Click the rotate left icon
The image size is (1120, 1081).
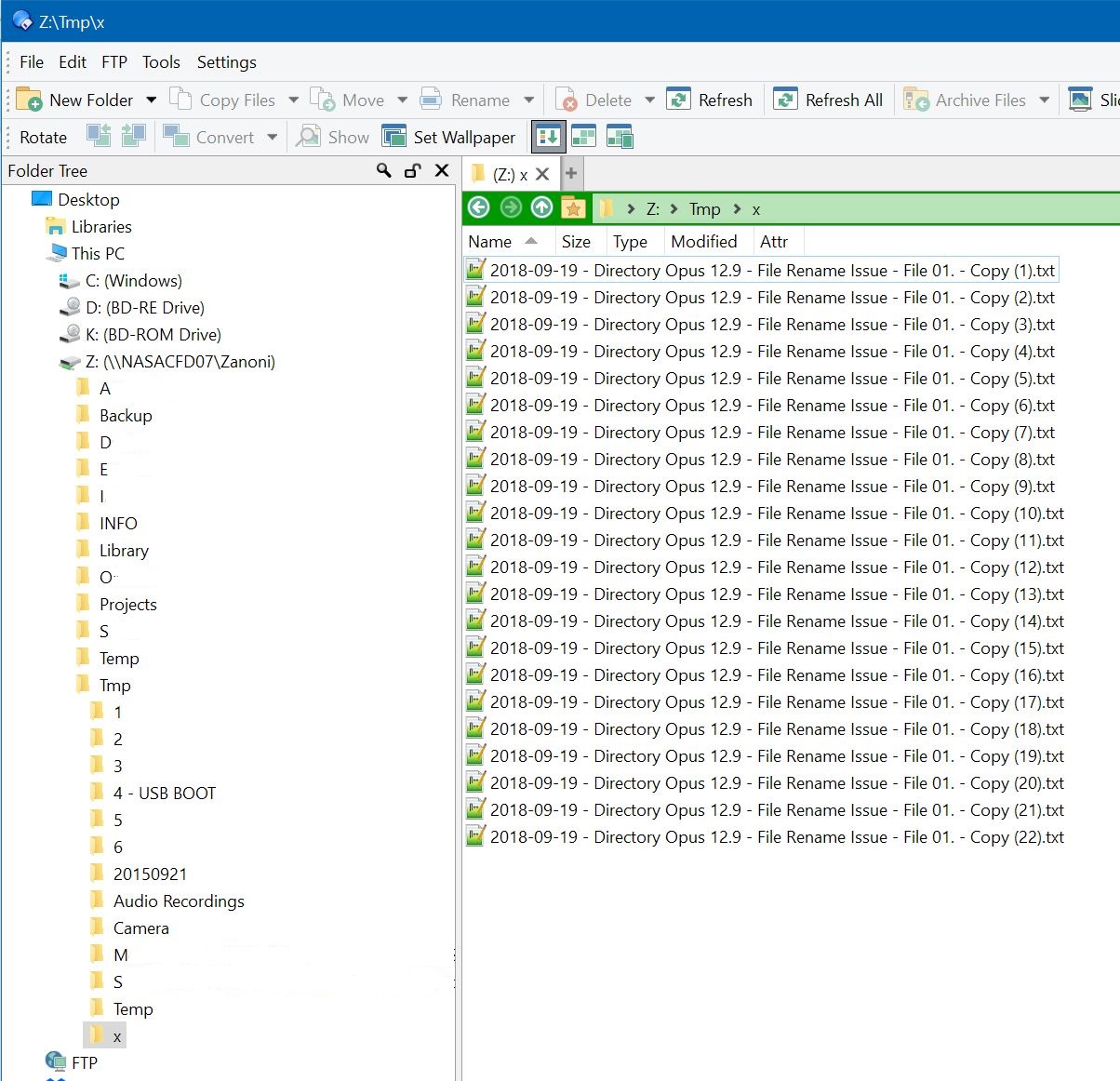(x=98, y=136)
